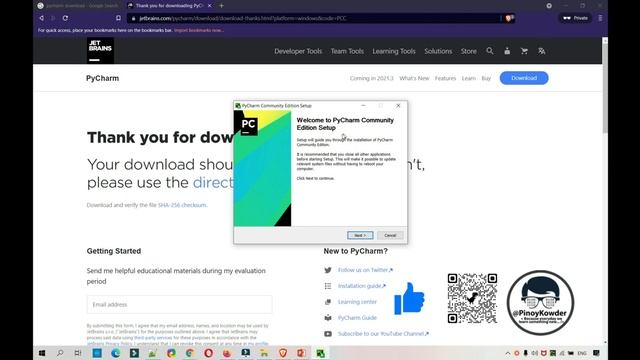This screenshot has width=640, height=360.
Task: Open the JetBrains account icon
Action: pyautogui.click(x=507, y=51)
